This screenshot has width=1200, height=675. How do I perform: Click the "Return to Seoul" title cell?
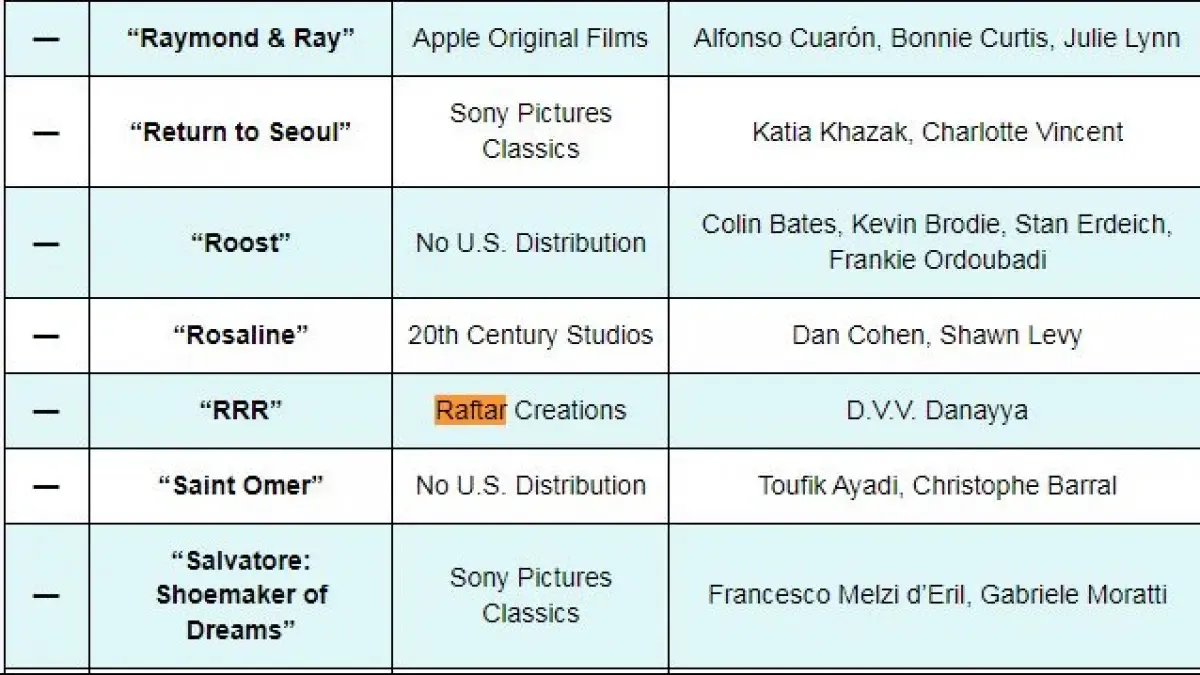click(x=241, y=132)
